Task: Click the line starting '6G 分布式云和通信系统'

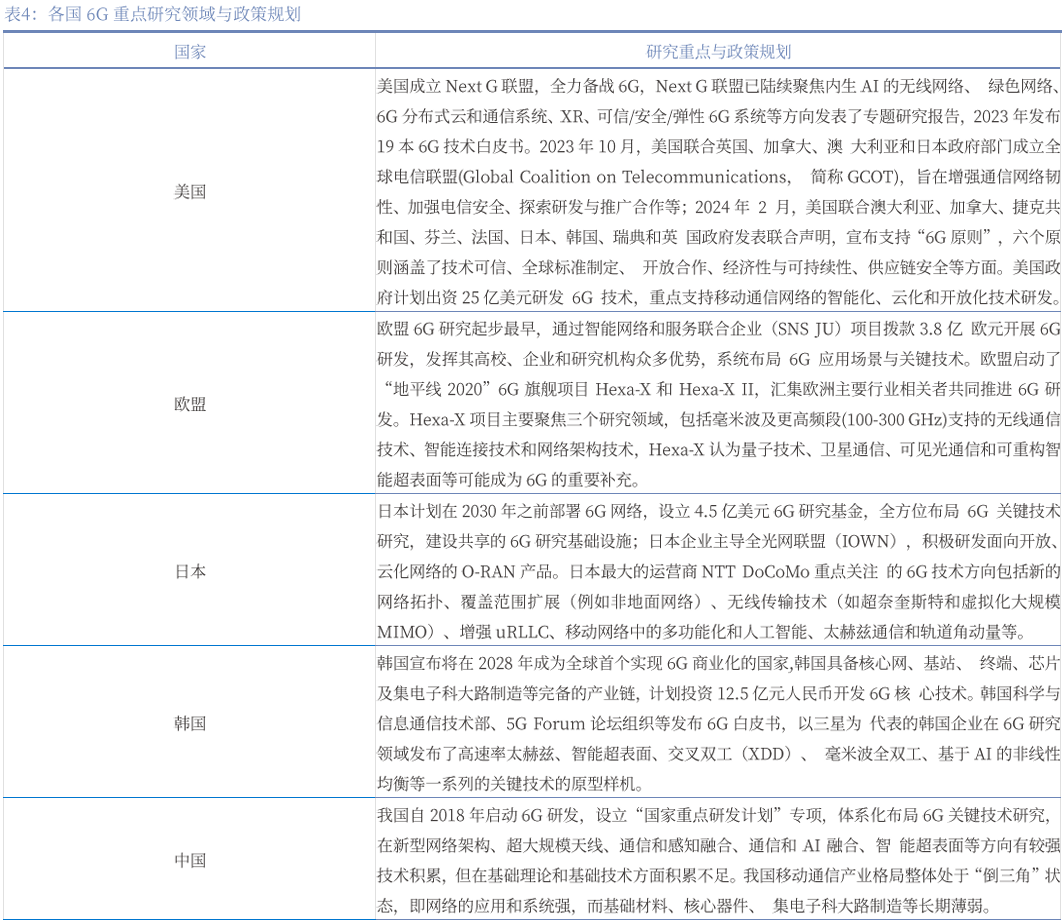Action: coord(719,116)
